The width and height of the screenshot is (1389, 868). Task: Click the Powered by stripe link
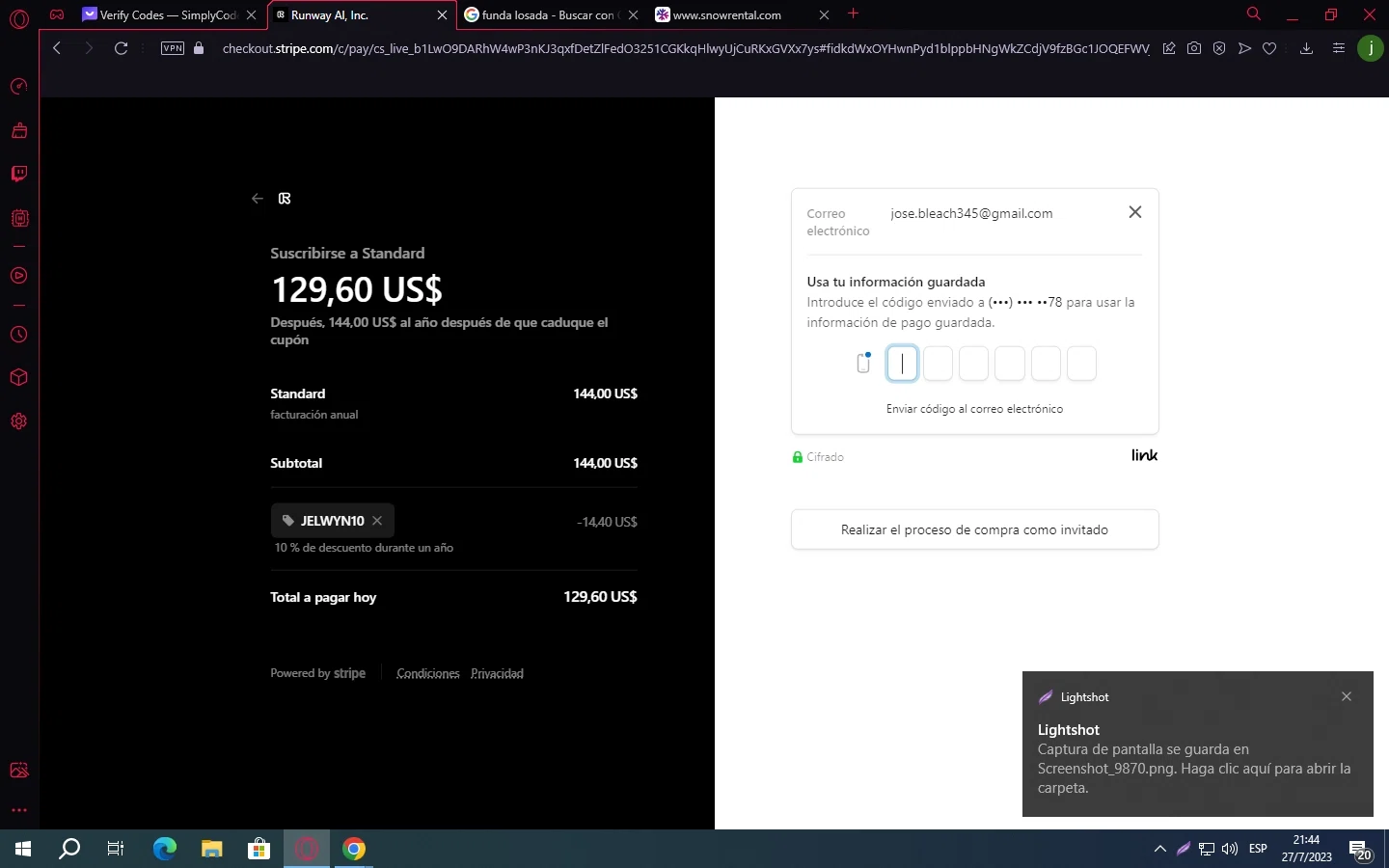(x=317, y=673)
